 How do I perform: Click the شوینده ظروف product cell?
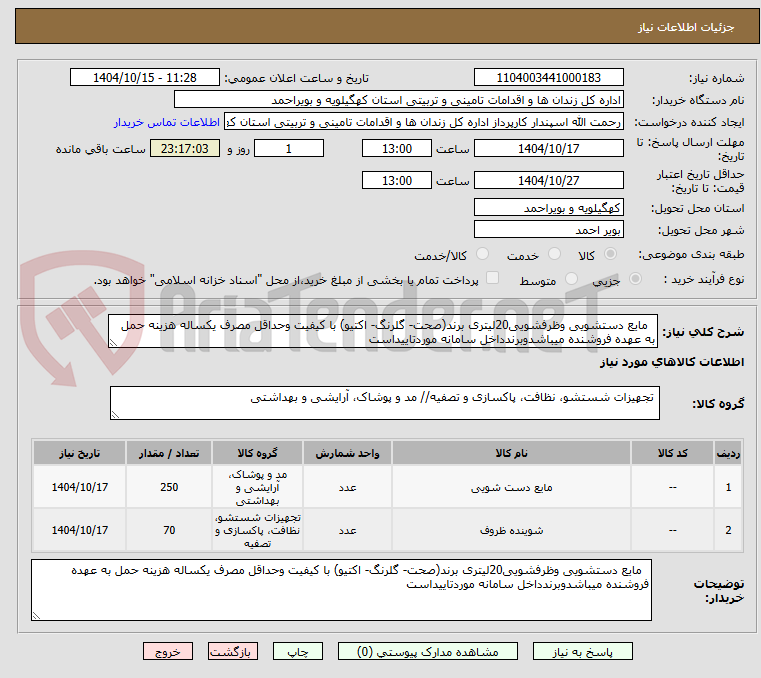pos(511,530)
